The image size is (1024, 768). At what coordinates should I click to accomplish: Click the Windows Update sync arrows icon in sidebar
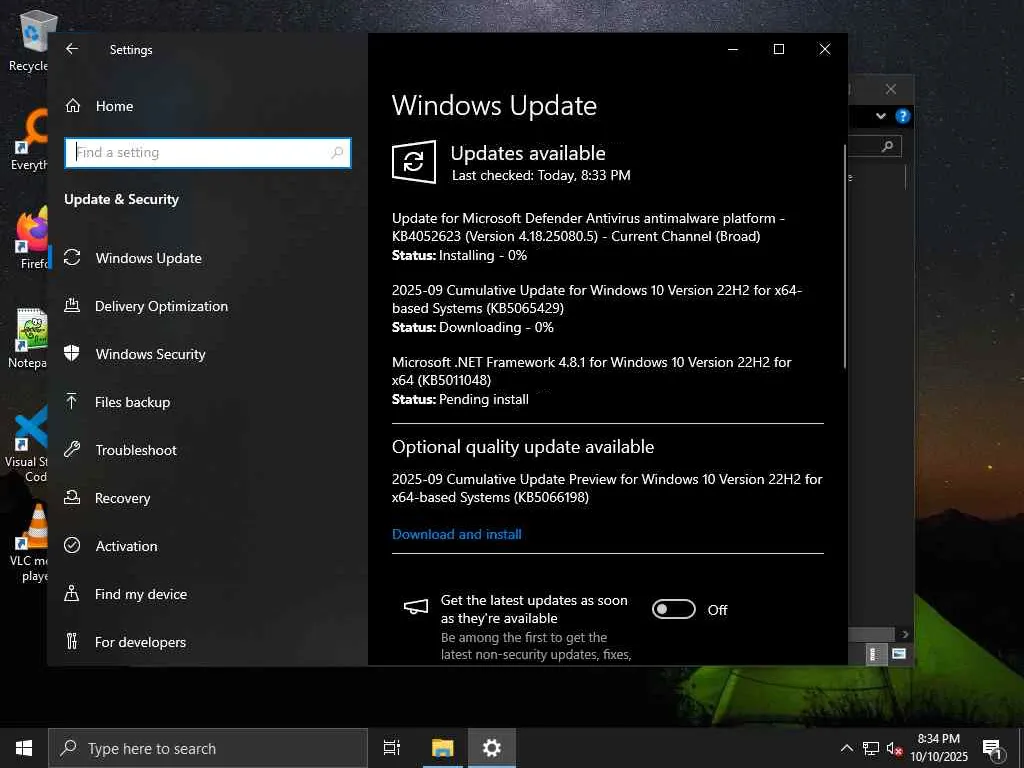[x=72, y=257]
